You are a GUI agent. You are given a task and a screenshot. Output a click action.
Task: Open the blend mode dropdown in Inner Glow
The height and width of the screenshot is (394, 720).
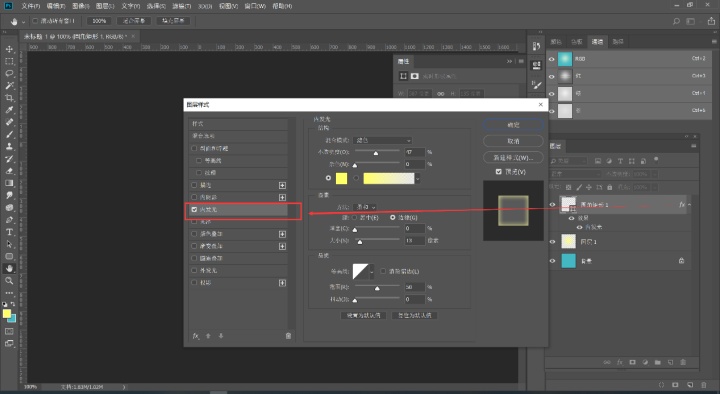[x=382, y=140]
